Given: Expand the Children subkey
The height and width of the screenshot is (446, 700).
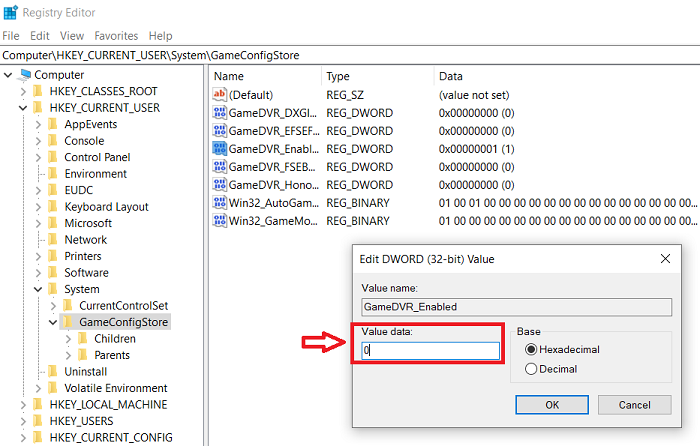Looking at the screenshot, I should pyautogui.click(x=68, y=339).
